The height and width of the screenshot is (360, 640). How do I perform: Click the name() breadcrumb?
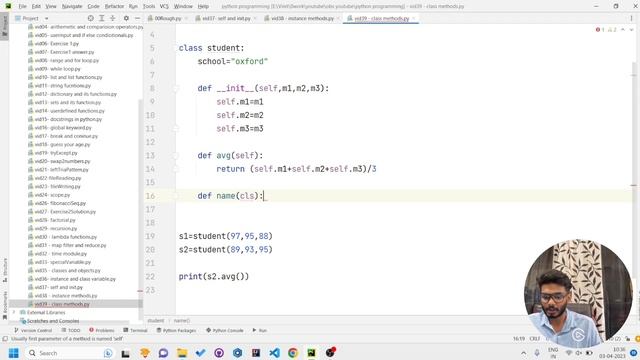[182, 320]
